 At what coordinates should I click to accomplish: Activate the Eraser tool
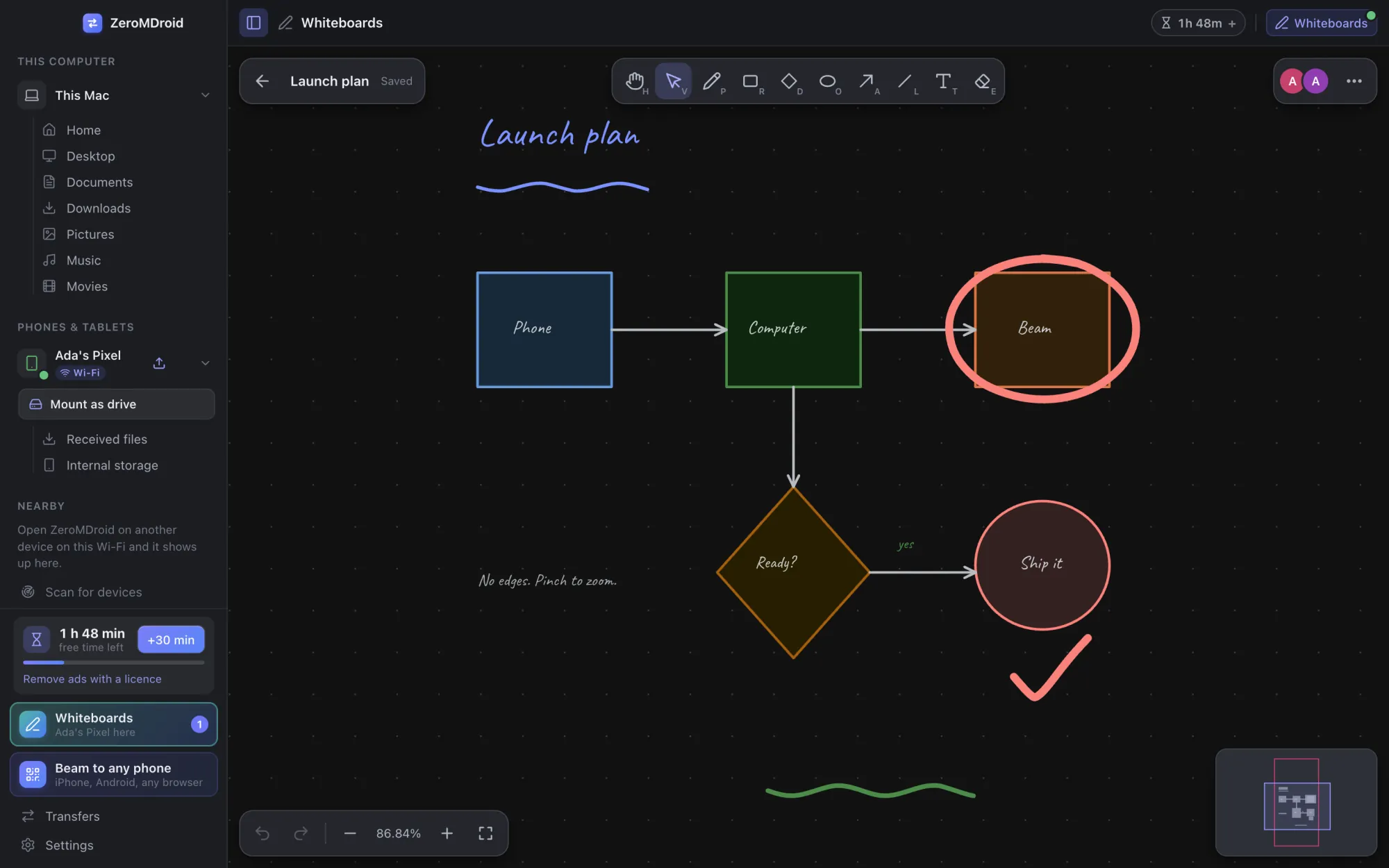pyautogui.click(x=982, y=81)
